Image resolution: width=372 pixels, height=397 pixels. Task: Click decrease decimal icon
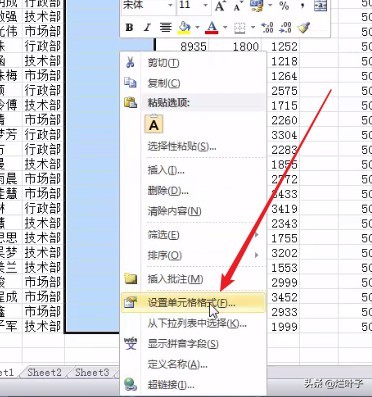tap(285, 27)
